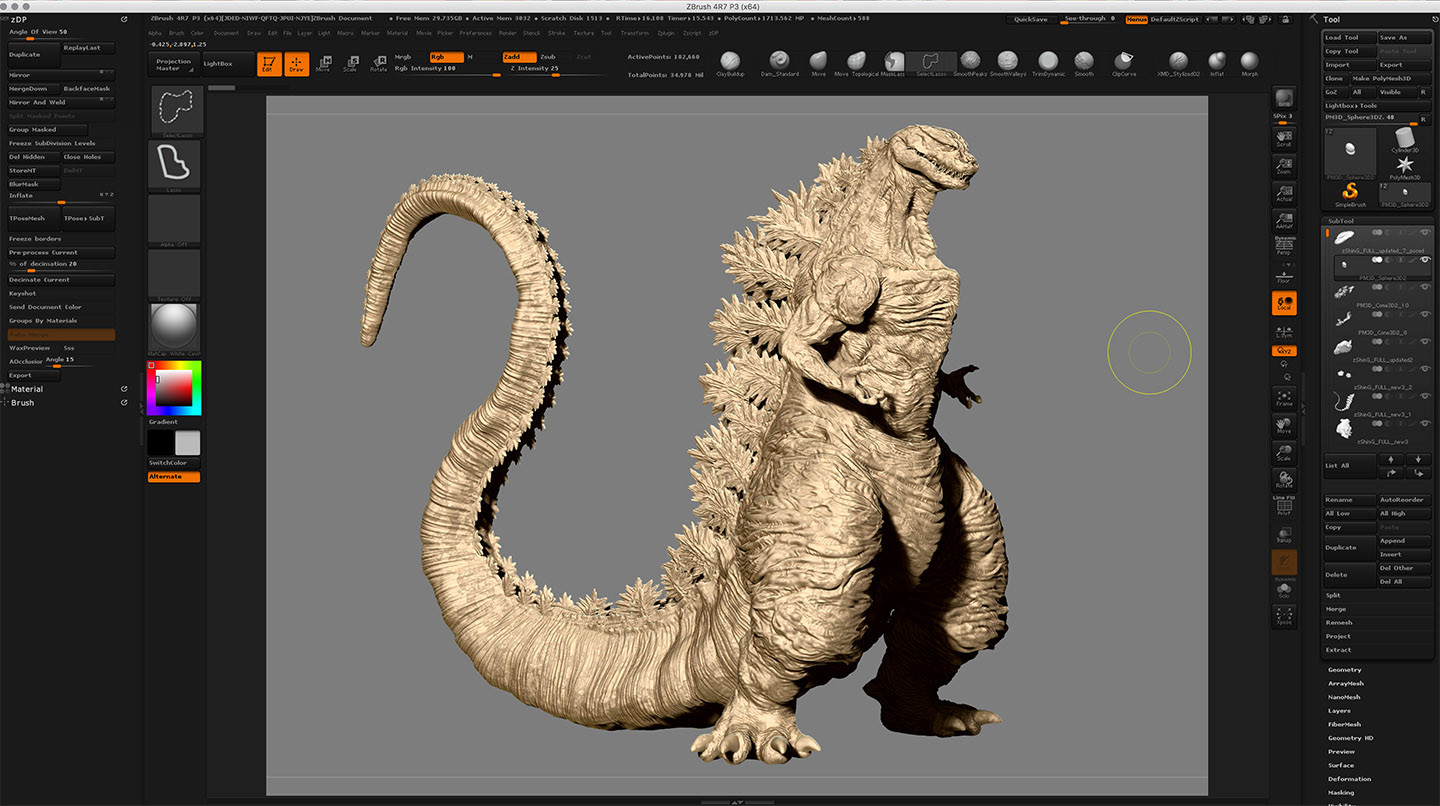
Task: Click the Actual size icon
Action: [x=1284, y=193]
